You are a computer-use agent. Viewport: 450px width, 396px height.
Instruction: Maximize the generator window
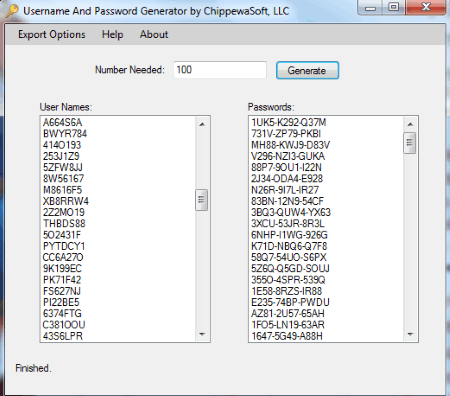[x=394, y=7]
